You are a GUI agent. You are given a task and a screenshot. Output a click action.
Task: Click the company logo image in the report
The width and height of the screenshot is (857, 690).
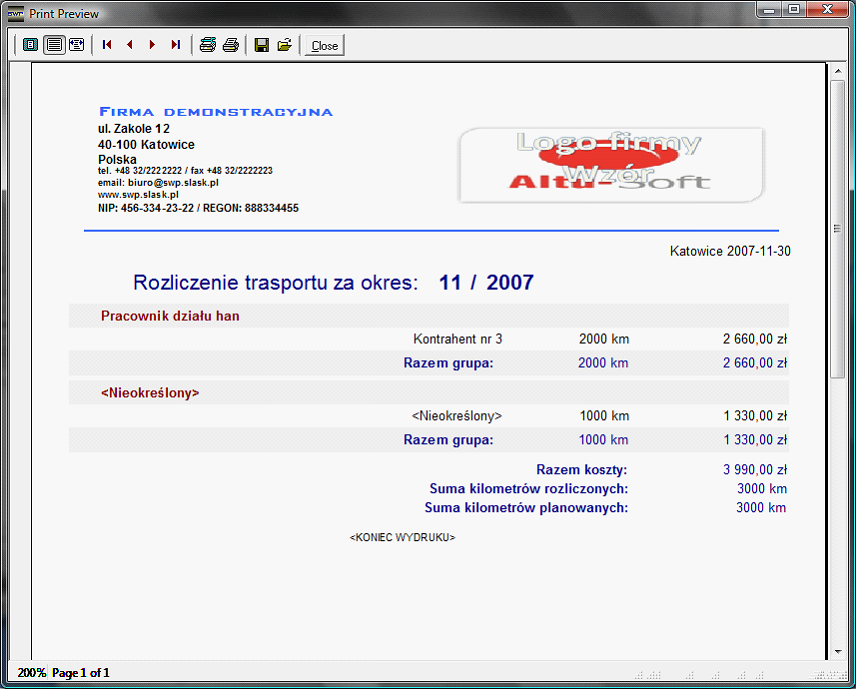click(x=611, y=165)
